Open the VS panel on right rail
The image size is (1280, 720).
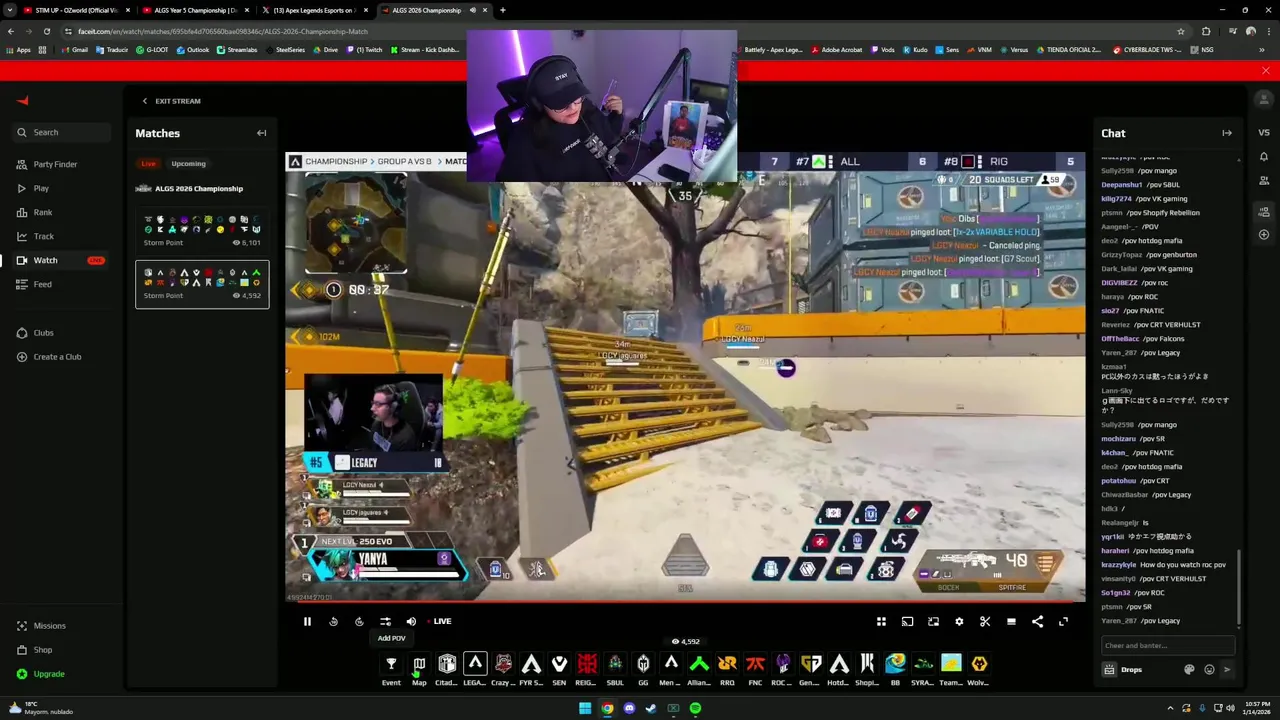1264,132
